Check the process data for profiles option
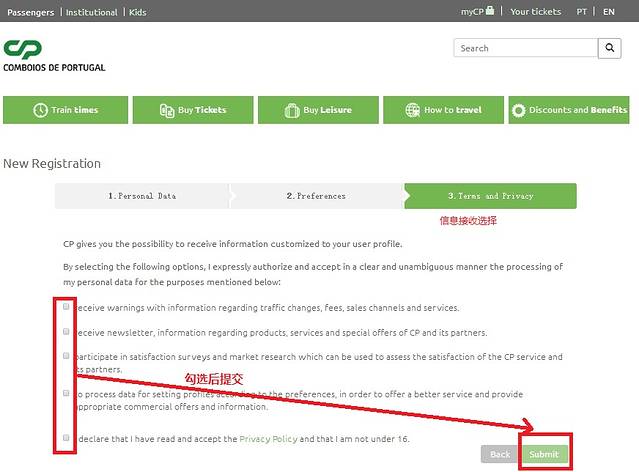This screenshot has width=639, height=472. tap(66, 394)
